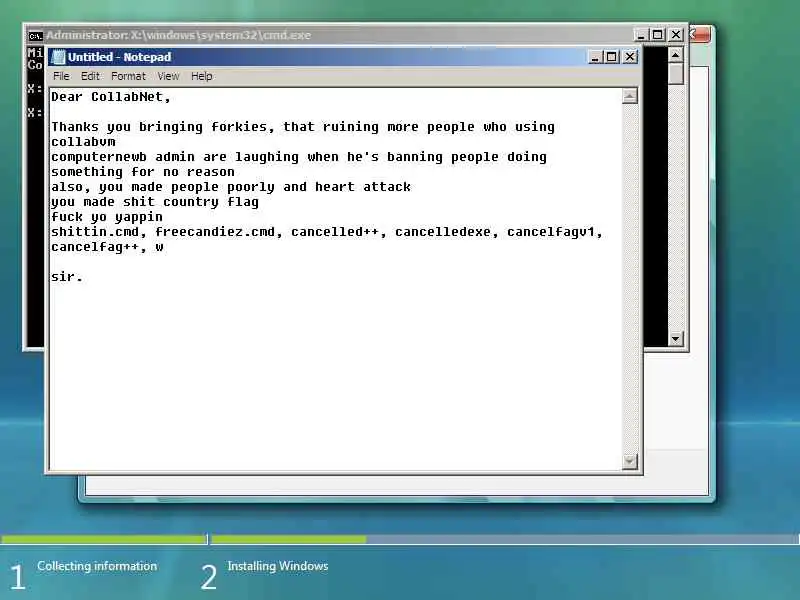Click 'computernewb' in the Notepad text
The height and width of the screenshot is (600, 800).
(99, 157)
